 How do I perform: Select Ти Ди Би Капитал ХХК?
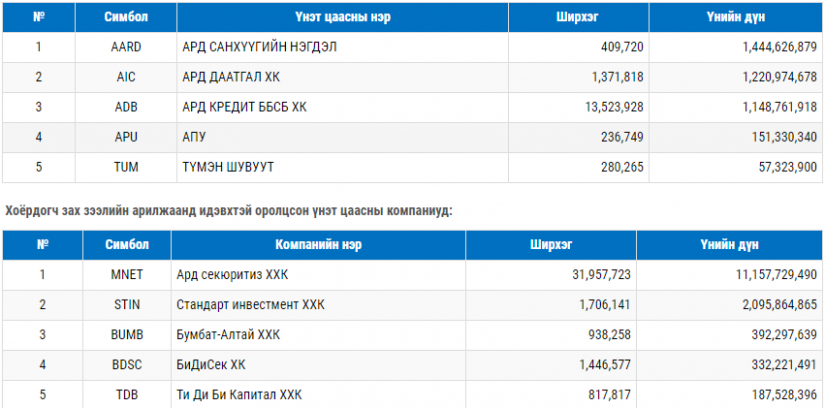click(239, 395)
